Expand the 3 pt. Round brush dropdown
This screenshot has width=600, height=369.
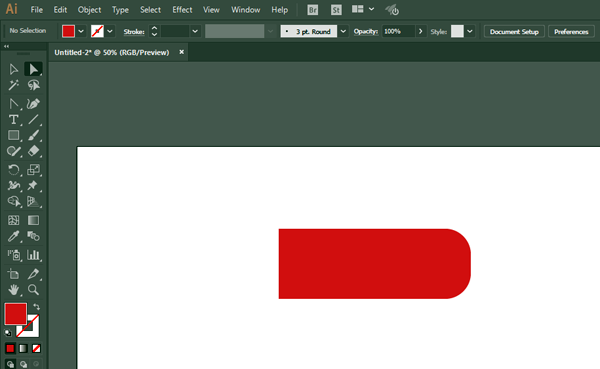tap(343, 31)
